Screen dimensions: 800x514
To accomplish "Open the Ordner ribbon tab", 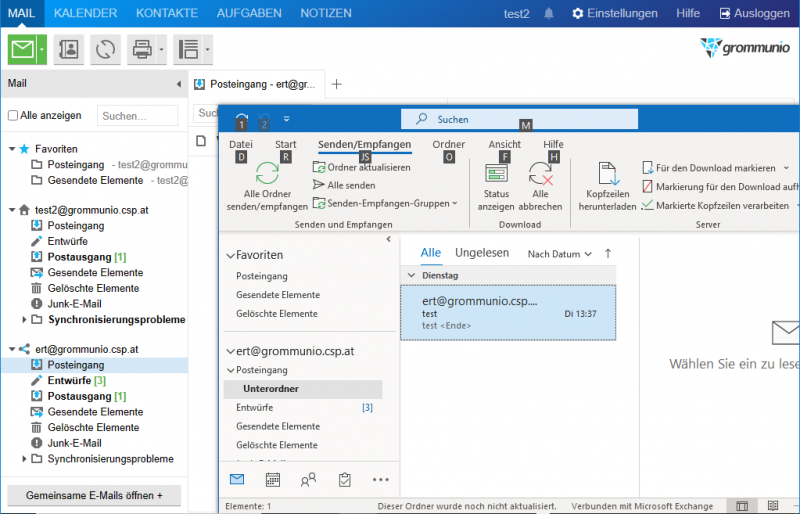I will coord(448,145).
